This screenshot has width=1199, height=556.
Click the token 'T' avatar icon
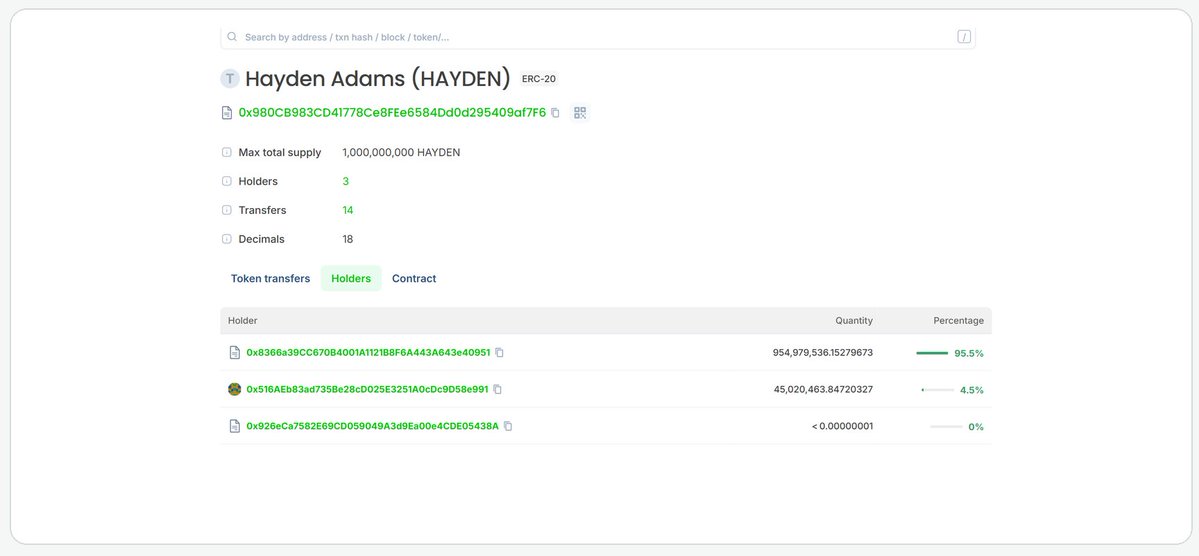pos(230,78)
